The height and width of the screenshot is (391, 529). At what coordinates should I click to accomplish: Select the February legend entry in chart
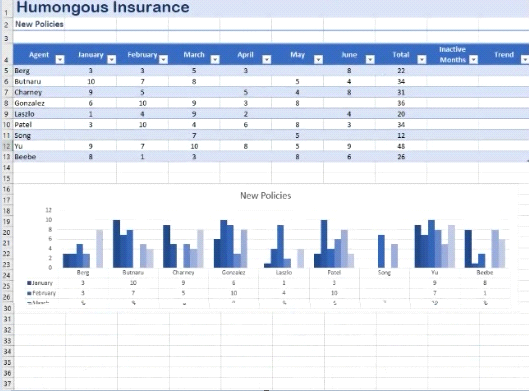click(41, 293)
